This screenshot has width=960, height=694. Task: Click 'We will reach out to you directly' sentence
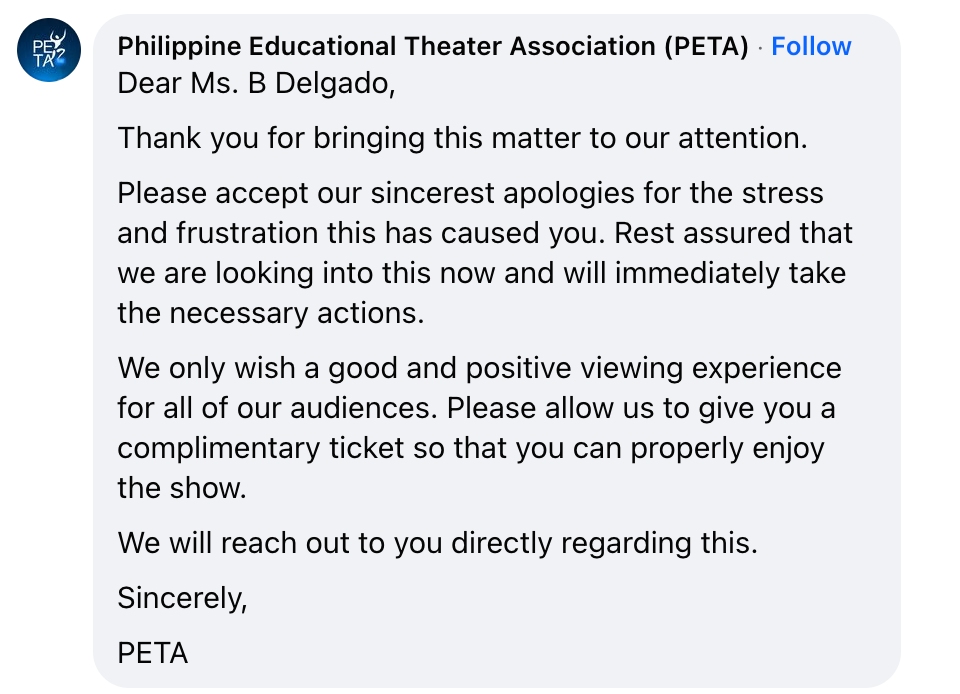437,543
